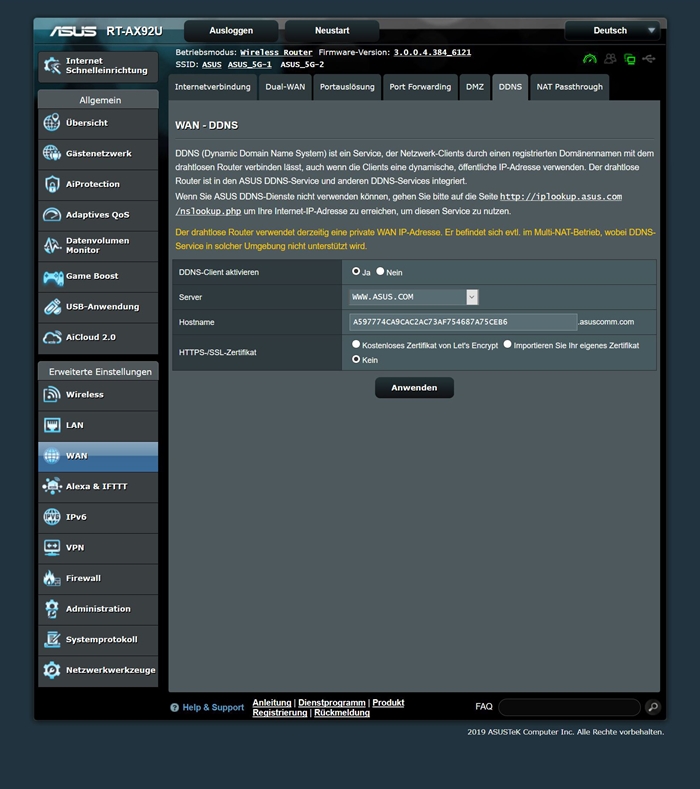Screen dimensions: 700x789
Task: Open Netzwerkwerkzeuge tools icon
Action: coord(52,670)
